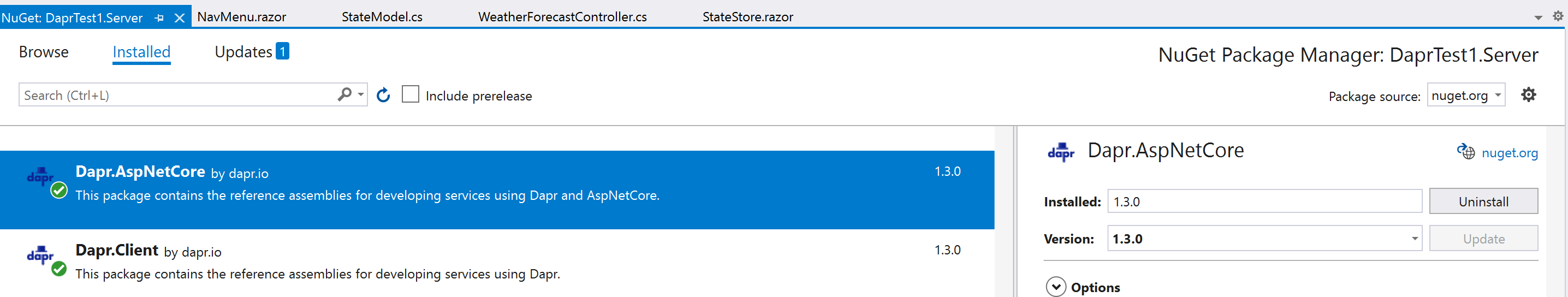Open the StateStore.razor document tab

747,17
